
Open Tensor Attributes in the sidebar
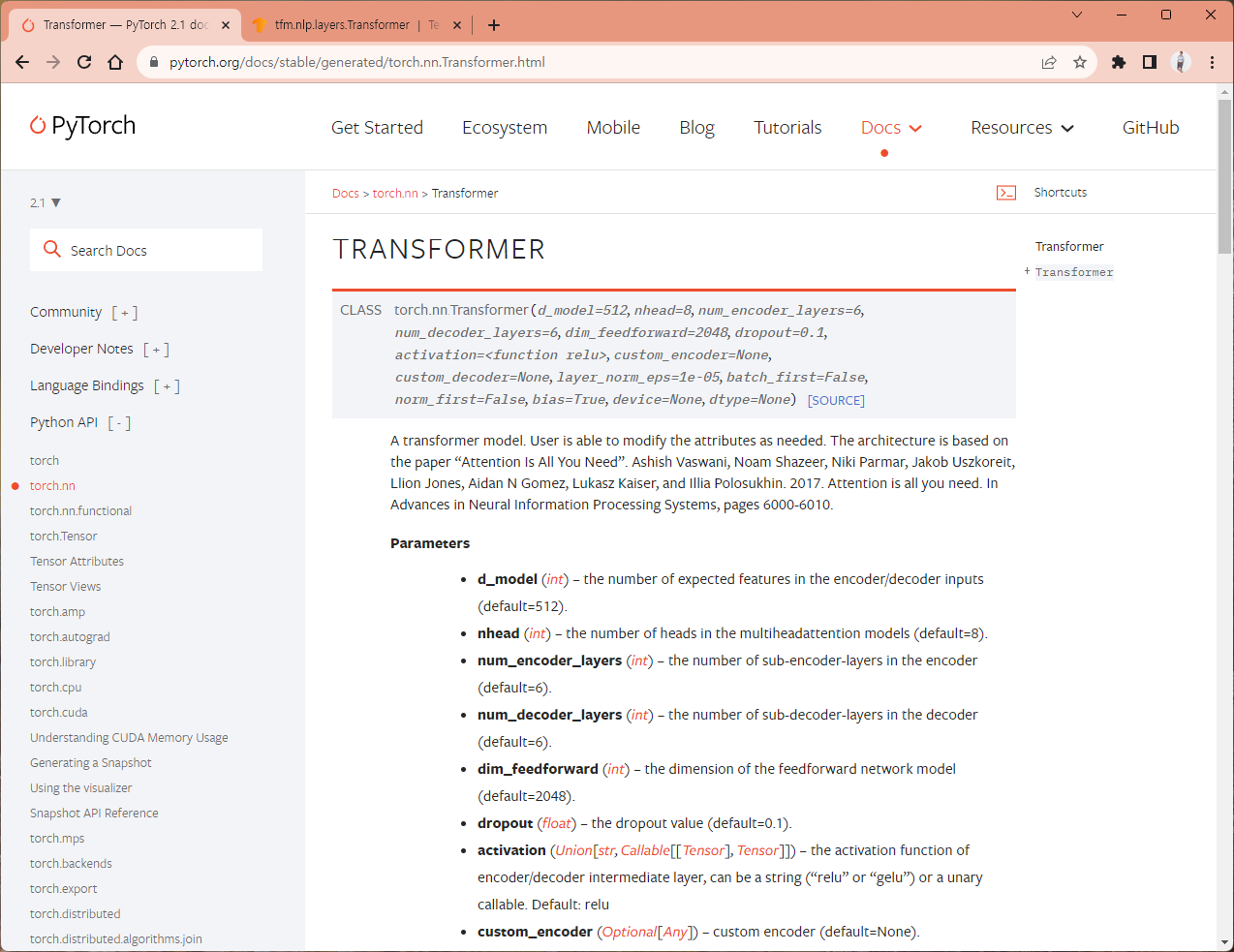[77, 562]
